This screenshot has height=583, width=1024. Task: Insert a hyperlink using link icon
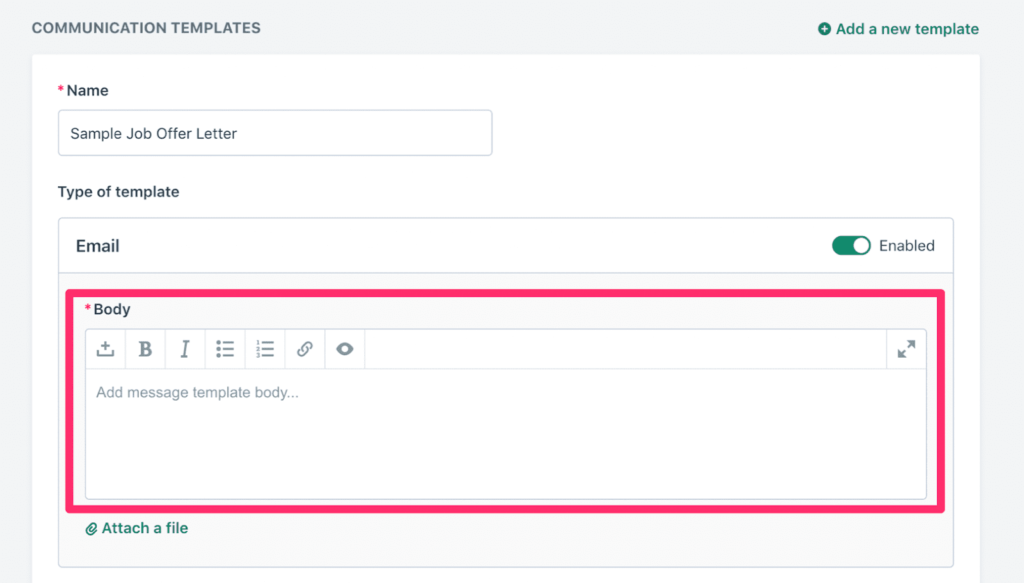pyautogui.click(x=304, y=349)
